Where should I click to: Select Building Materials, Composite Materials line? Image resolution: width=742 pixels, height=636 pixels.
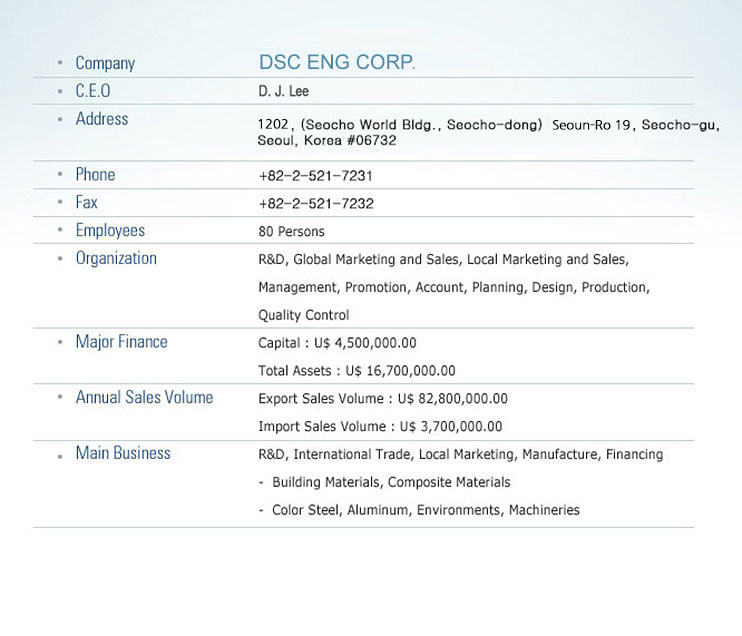[x=385, y=482]
